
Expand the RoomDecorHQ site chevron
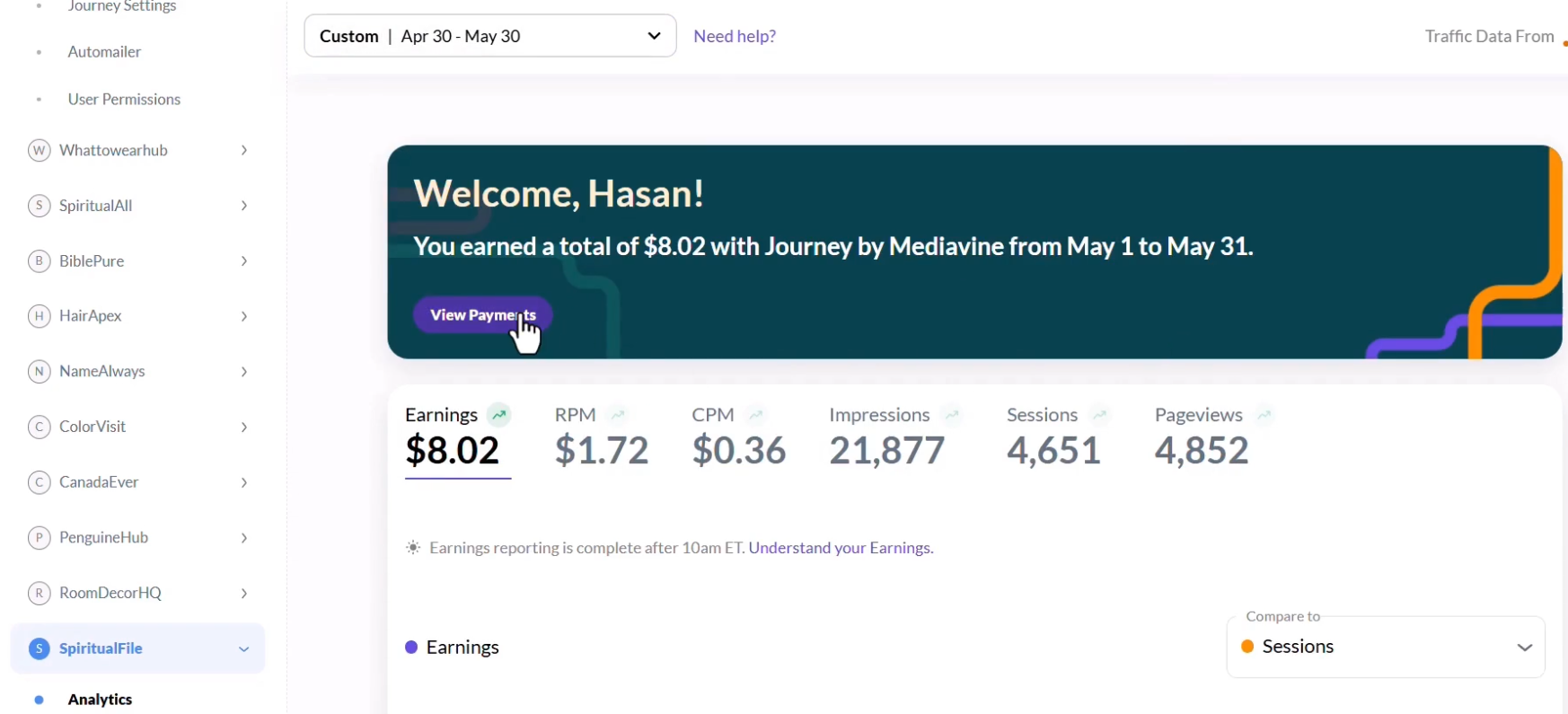click(243, 593)
